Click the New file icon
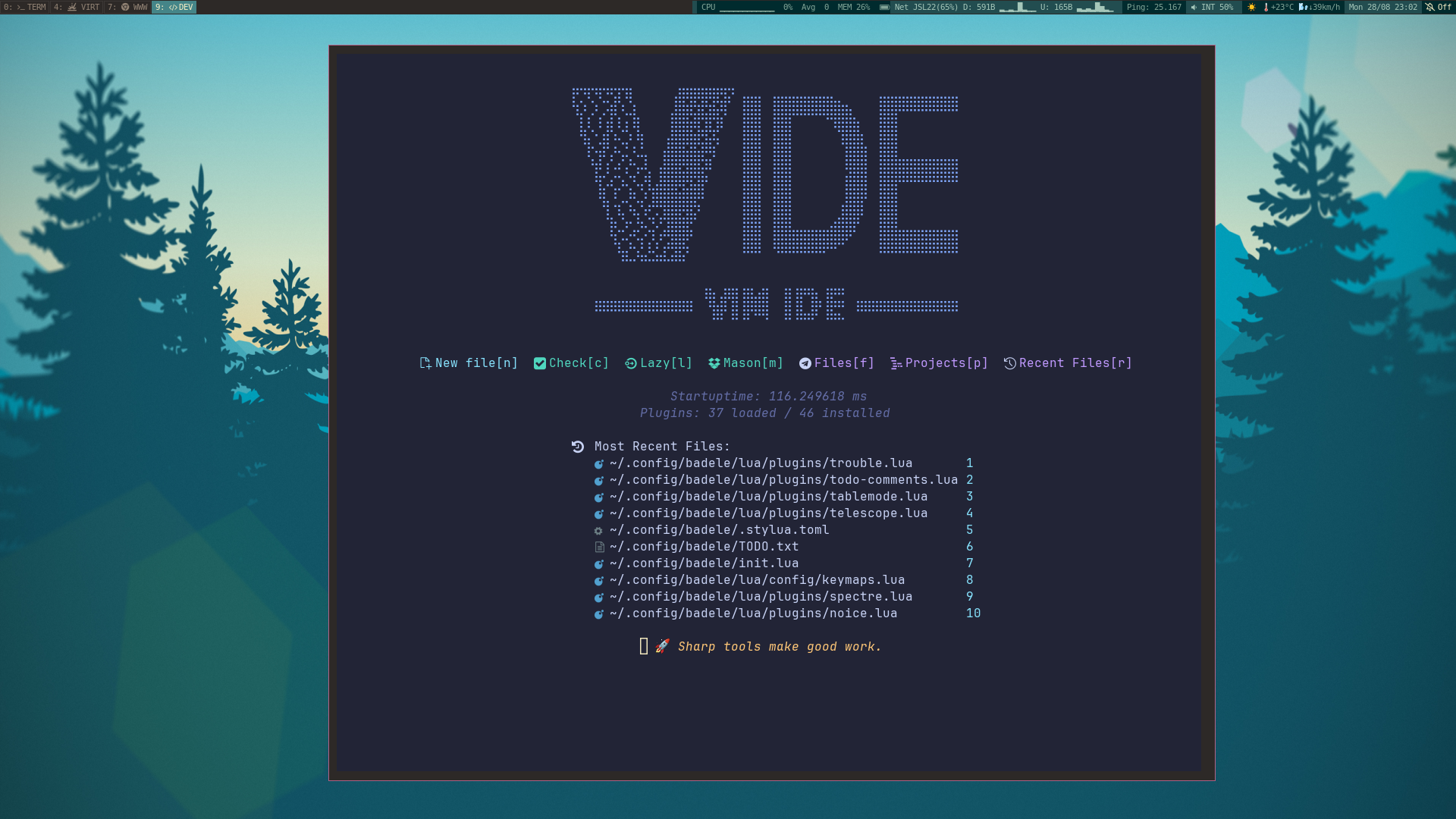1456x819 pixels. pyautogui.click(x=425, y=363)
